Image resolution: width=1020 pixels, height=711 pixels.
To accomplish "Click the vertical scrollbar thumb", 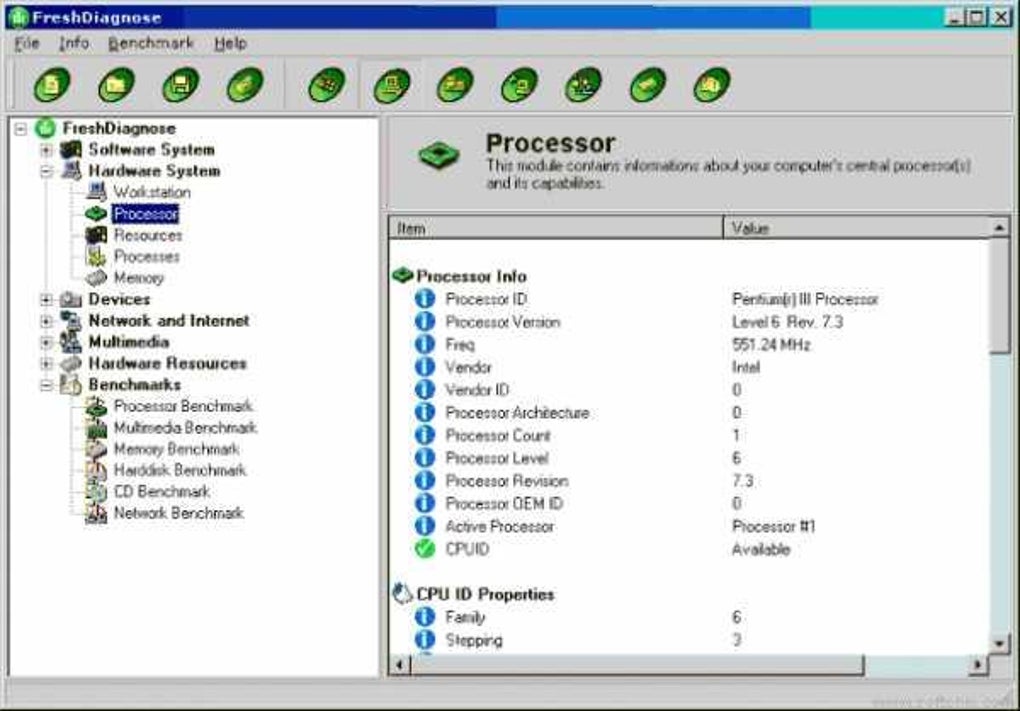I will (x=999, y=295).
